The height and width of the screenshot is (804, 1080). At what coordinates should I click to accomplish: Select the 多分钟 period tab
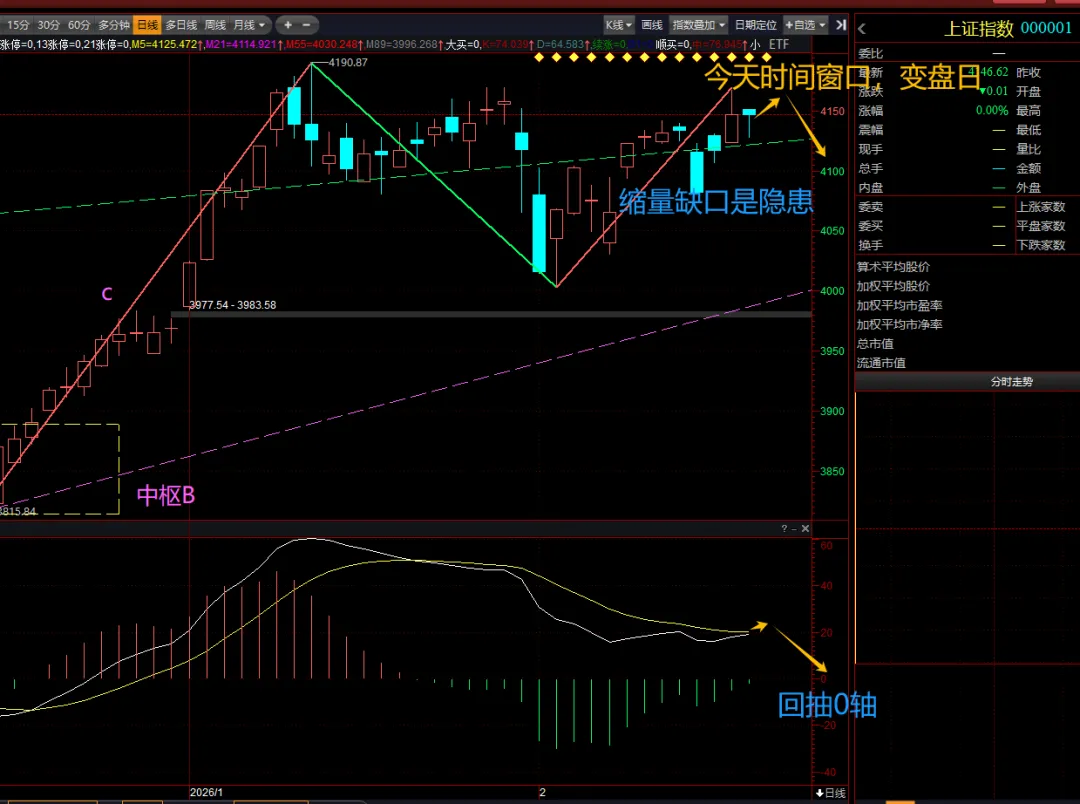[114, 25]
